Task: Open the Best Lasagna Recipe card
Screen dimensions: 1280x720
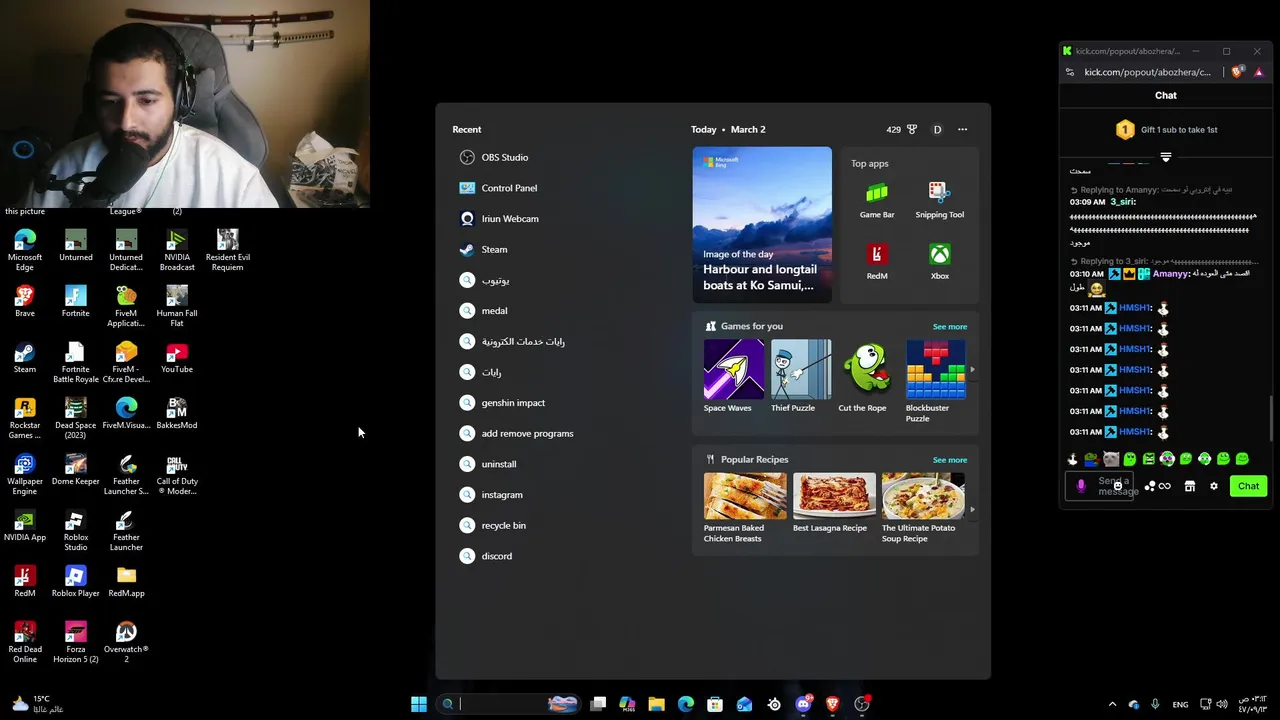Action: [x=834, y=504]
